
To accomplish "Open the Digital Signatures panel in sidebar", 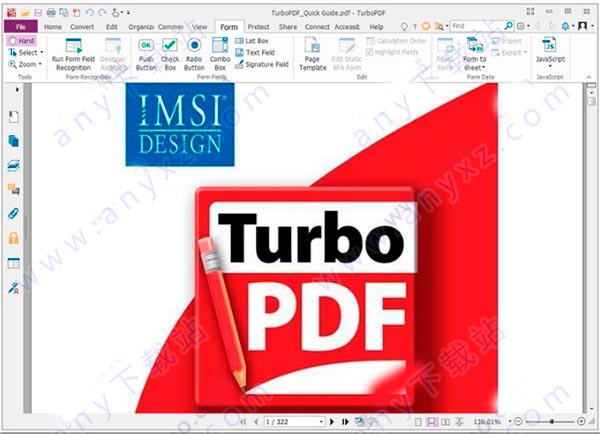I will pos(14,288).
